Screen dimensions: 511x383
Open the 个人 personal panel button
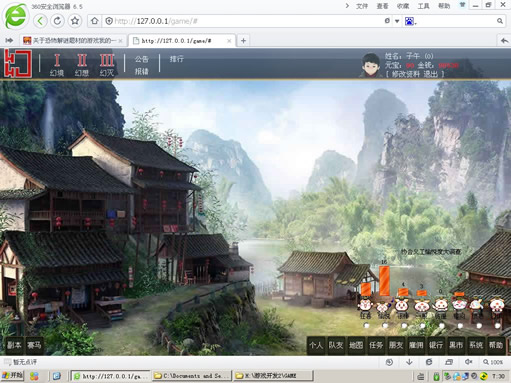tap(316, 345)
